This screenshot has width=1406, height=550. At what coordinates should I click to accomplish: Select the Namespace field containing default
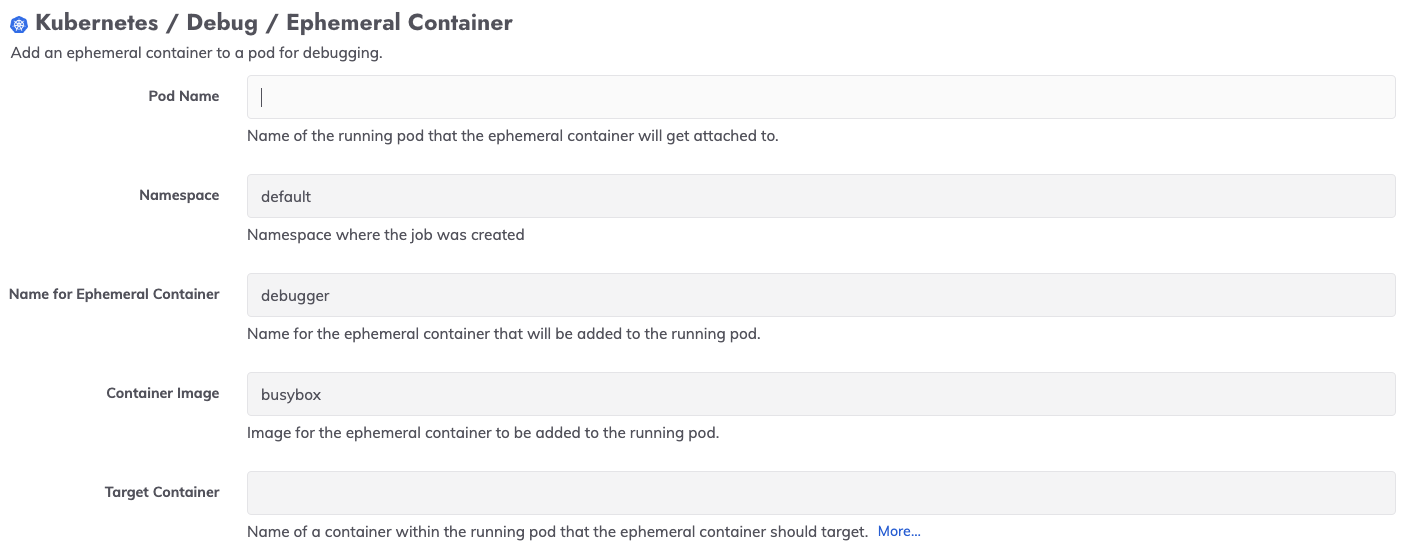[x=821, y=196]
